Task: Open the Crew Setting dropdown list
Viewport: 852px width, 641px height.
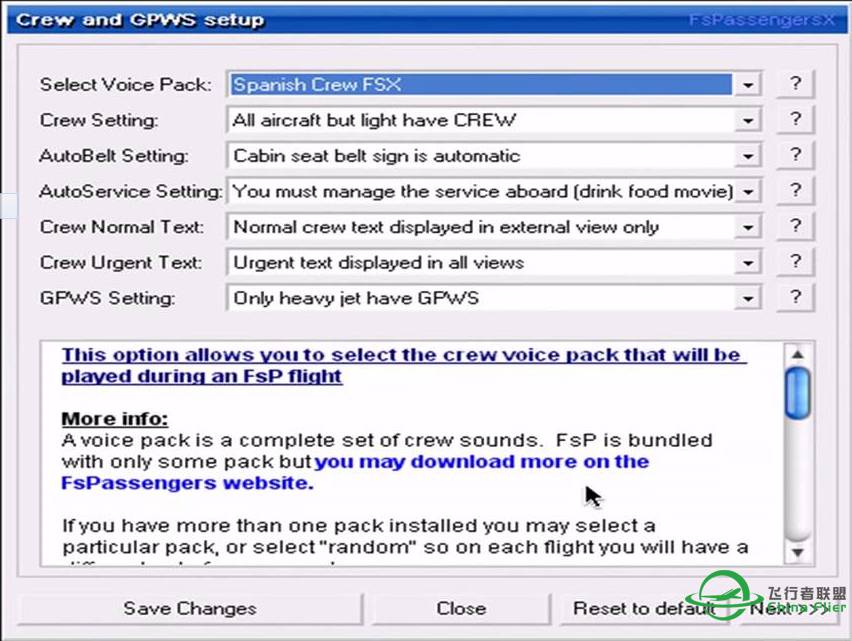Action: [x=747, y=121]
